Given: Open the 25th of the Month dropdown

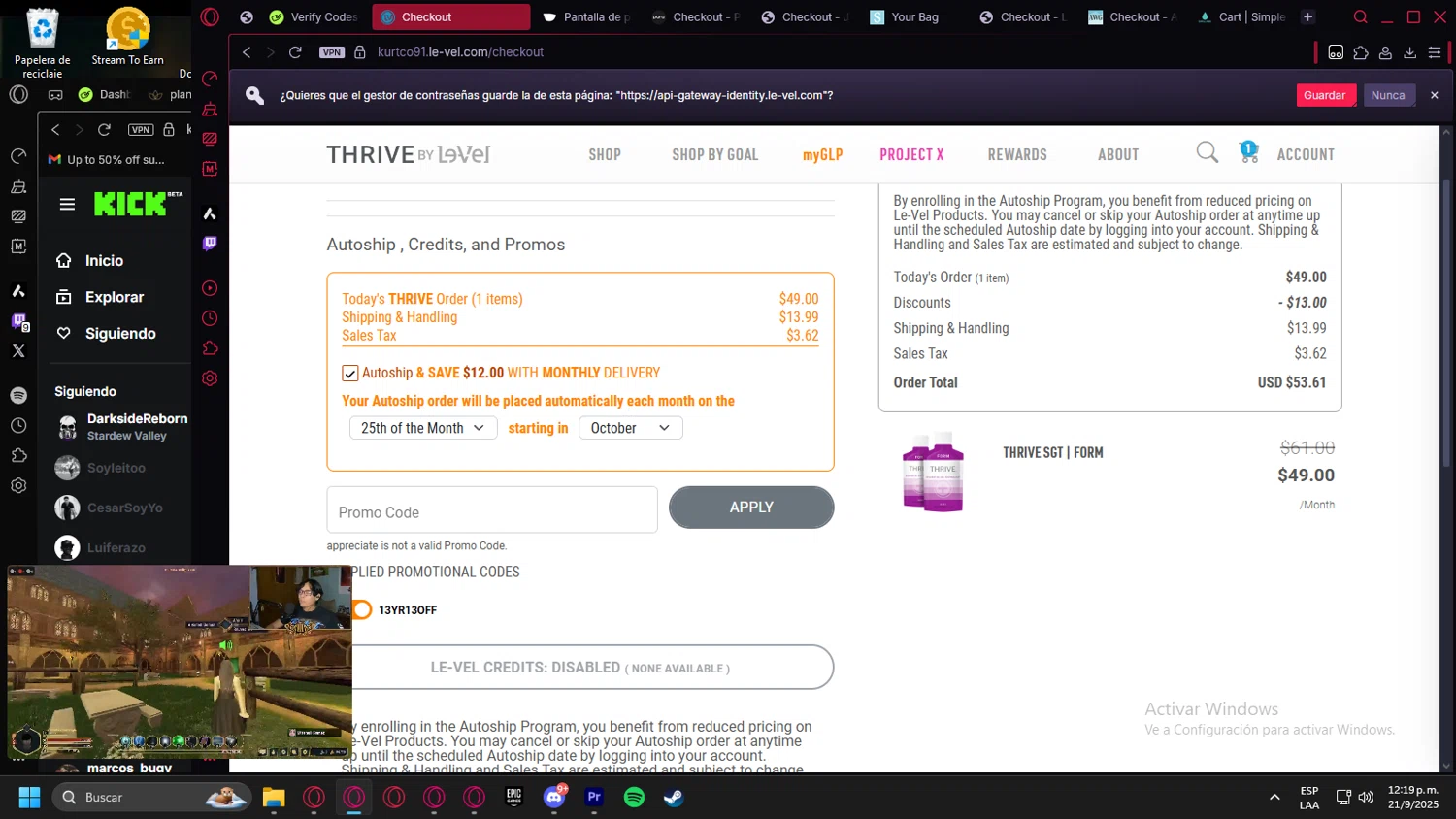Looking at the screenshot, I should (x=423, y=428).
